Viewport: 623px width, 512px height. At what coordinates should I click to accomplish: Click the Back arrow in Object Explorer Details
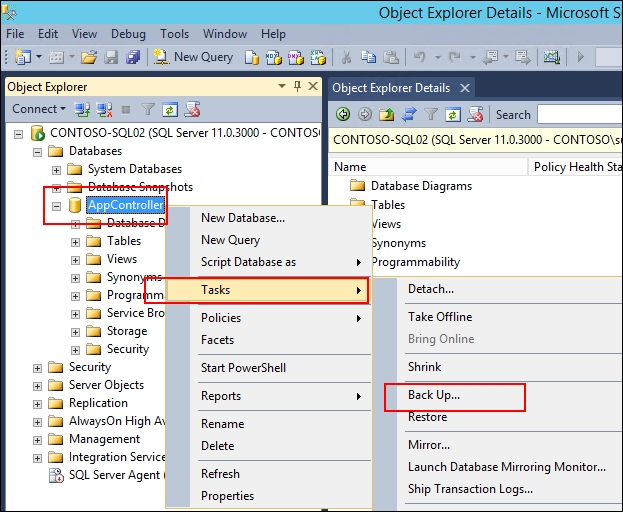pos(343,115)
